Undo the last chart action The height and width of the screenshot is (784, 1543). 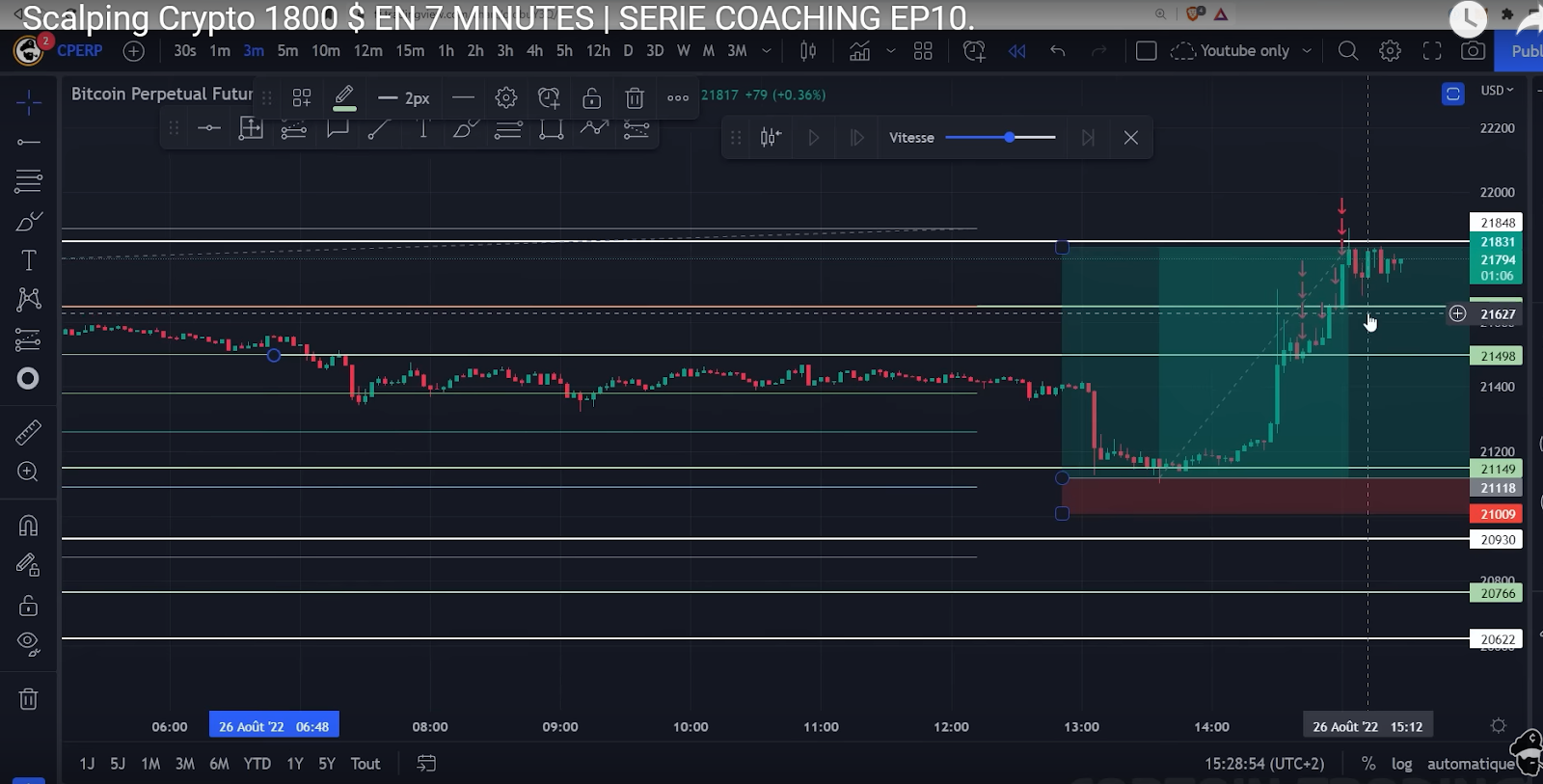tap(1058, 51)
